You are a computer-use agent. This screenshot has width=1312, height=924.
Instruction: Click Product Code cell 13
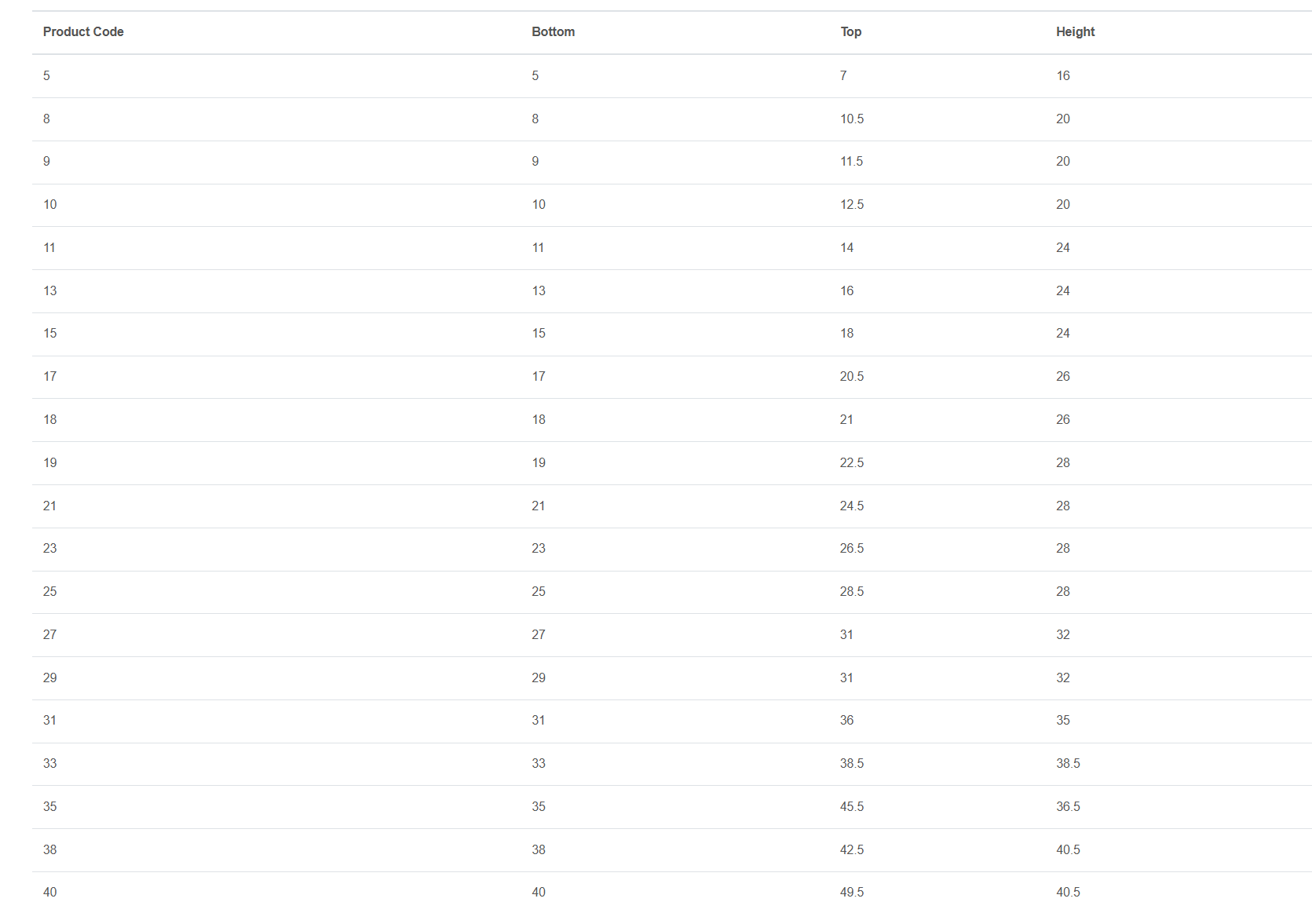50,291
